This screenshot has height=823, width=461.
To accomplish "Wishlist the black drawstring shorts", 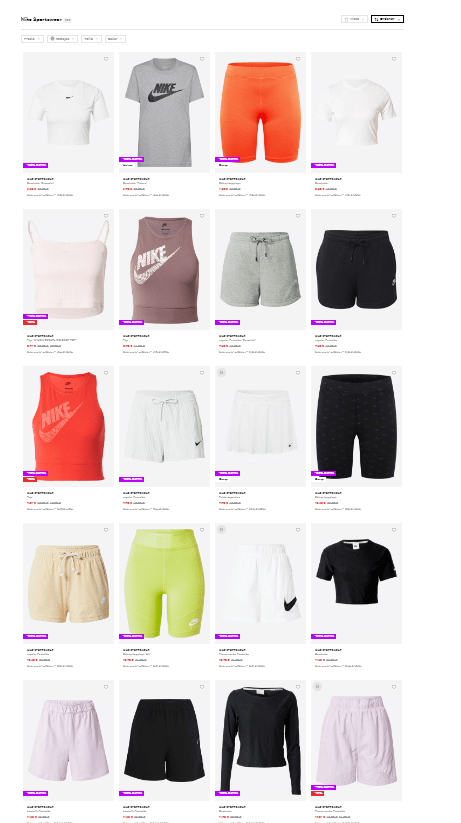I will 394,216.
